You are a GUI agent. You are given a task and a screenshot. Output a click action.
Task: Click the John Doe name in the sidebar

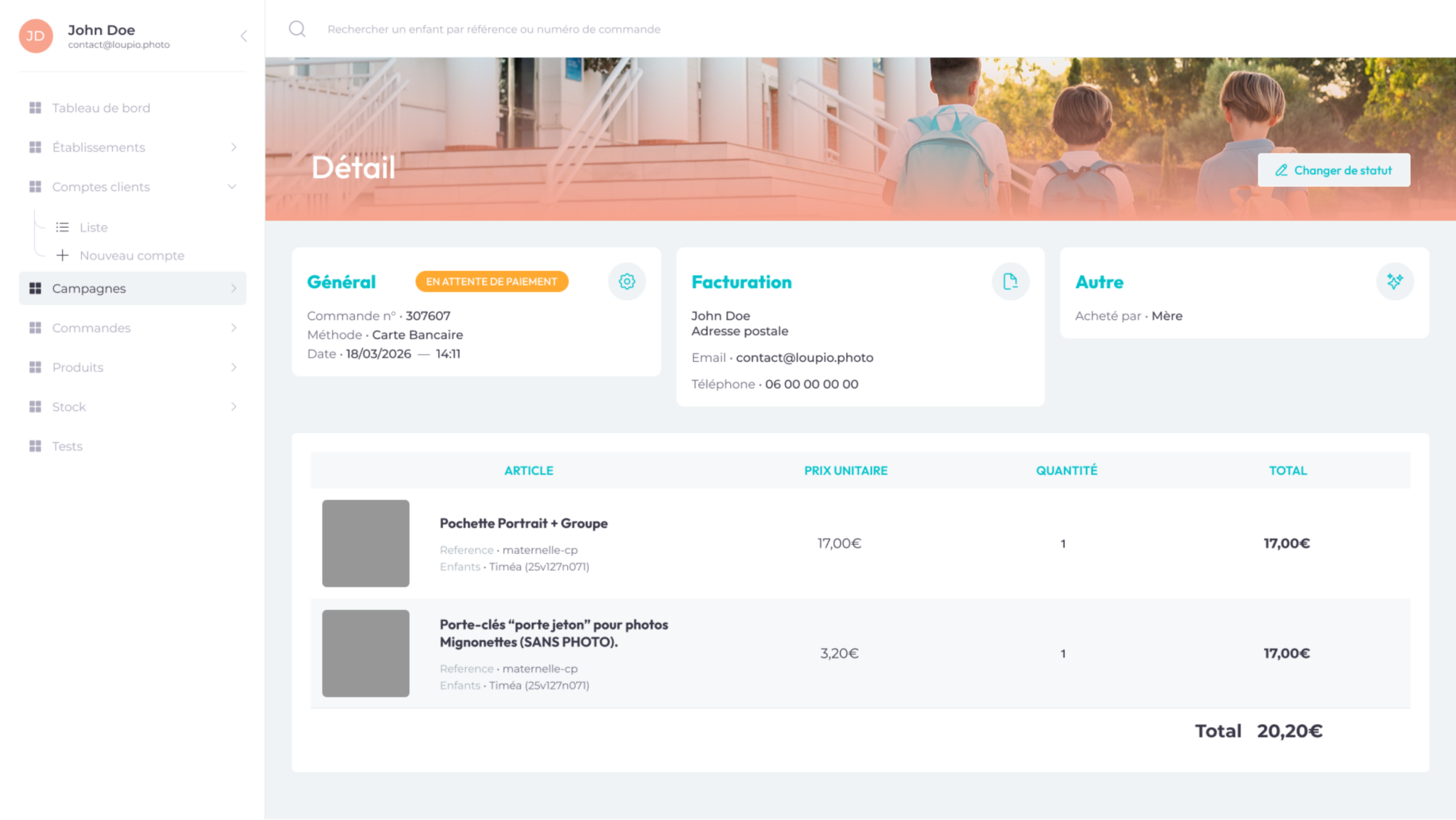101,30
